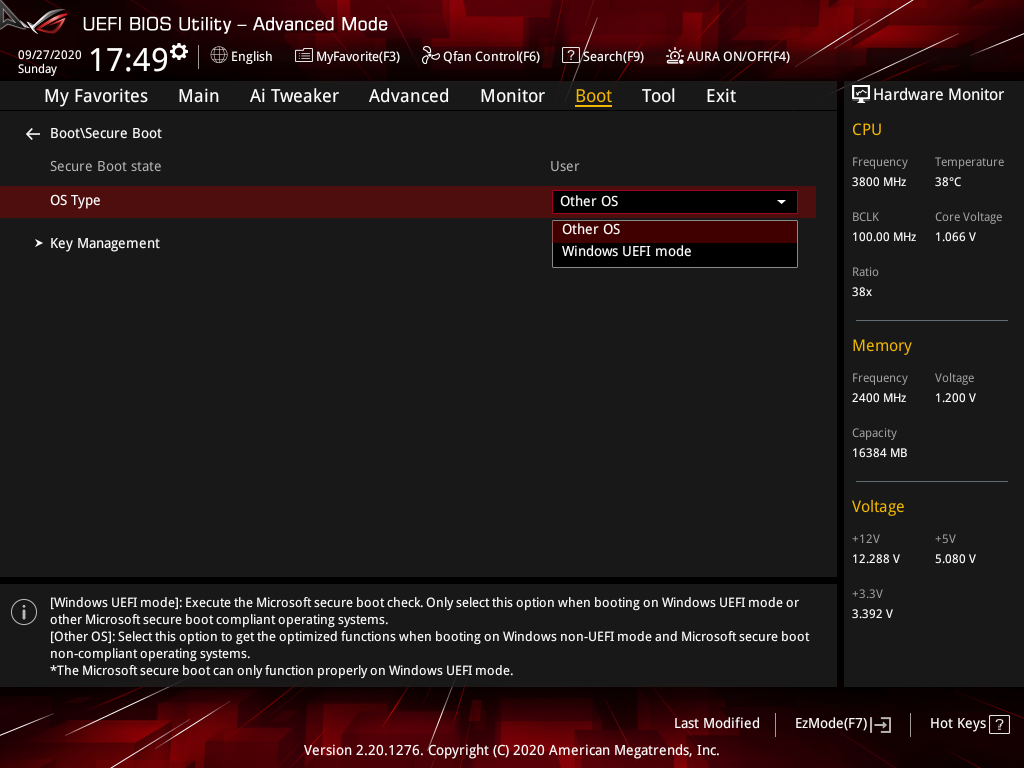The height and width of the screenshot is (768, 1024).
Task: Click the EzMode exit arrow icon
Action: (x=882, y=724)
